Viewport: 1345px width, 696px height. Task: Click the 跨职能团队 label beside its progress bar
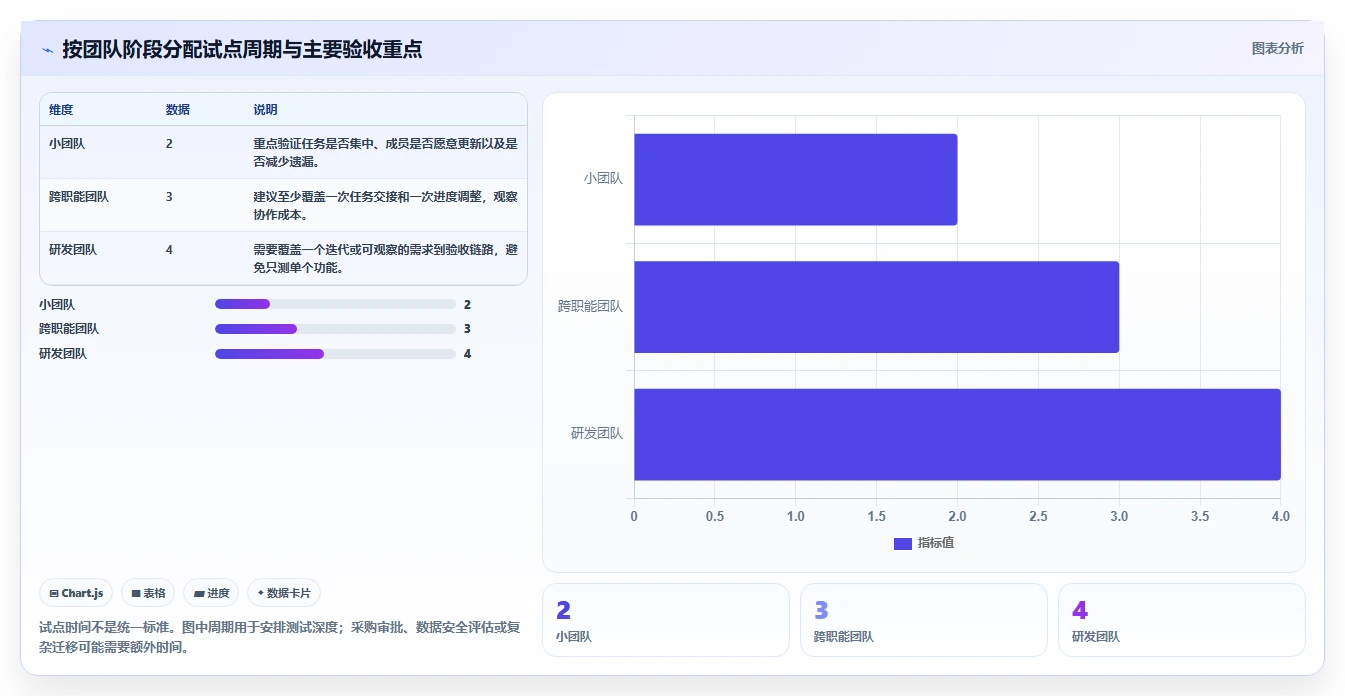tap(69, 329)
